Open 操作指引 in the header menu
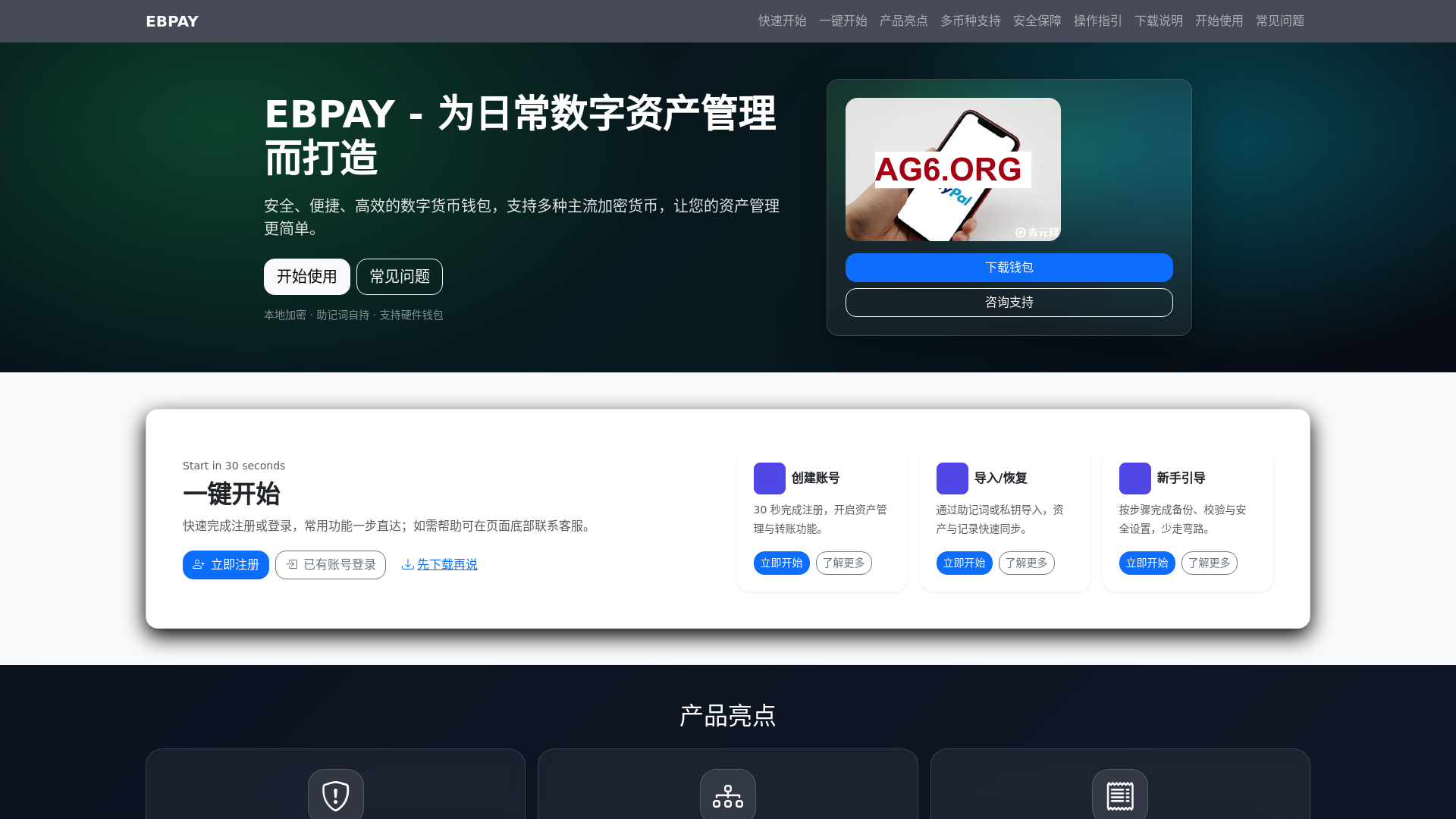 [1097, 21]
